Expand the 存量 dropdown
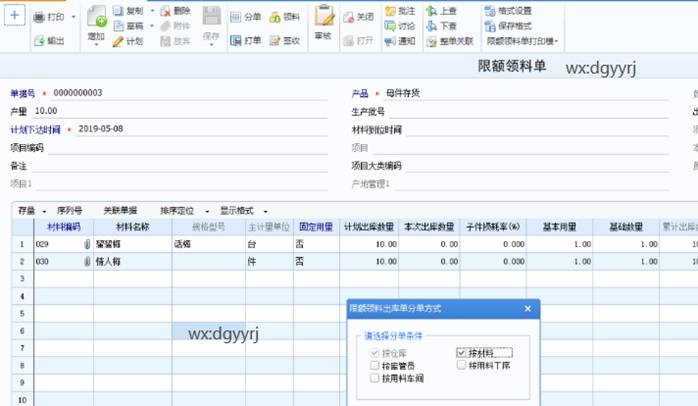The image size is (698, 406). coord(30,211)
